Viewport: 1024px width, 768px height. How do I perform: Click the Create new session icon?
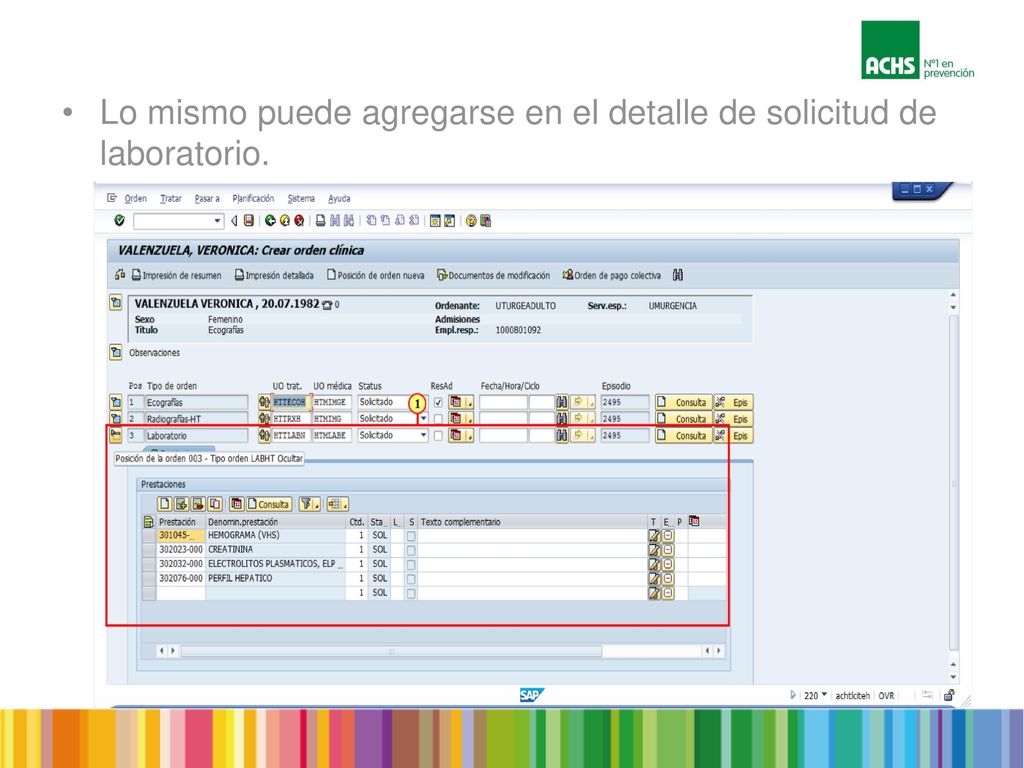click(x=435, y=221)
